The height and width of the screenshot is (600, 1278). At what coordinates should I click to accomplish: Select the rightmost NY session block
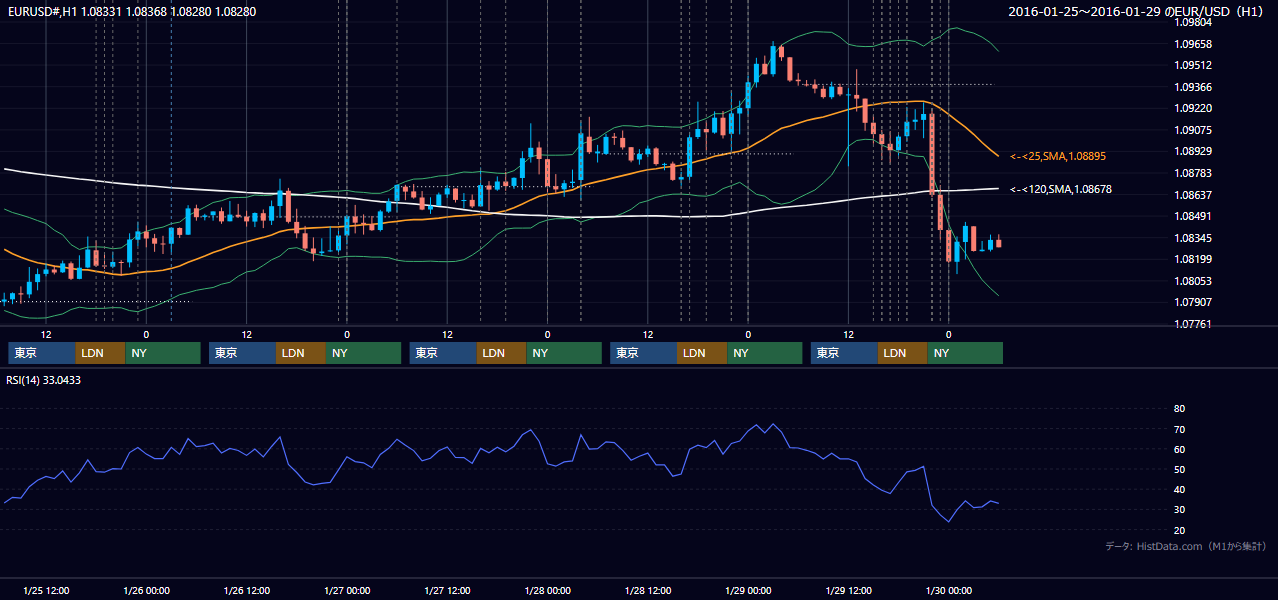966,353
